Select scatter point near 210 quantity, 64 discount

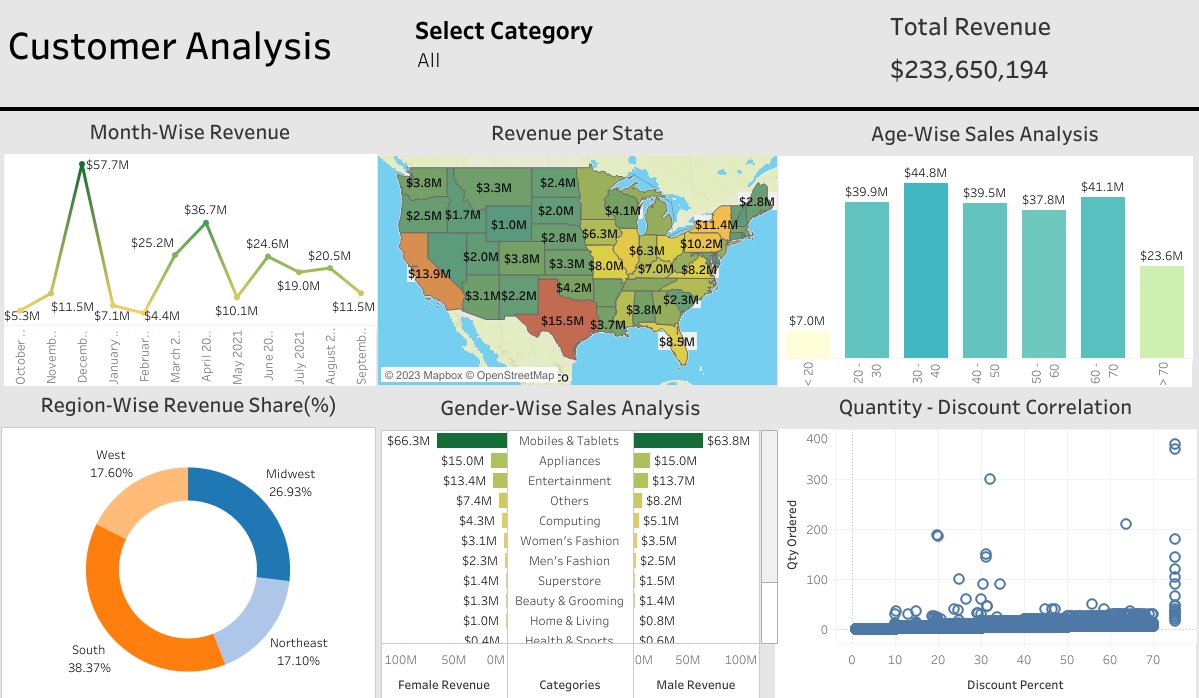(x=1126, y=524)
